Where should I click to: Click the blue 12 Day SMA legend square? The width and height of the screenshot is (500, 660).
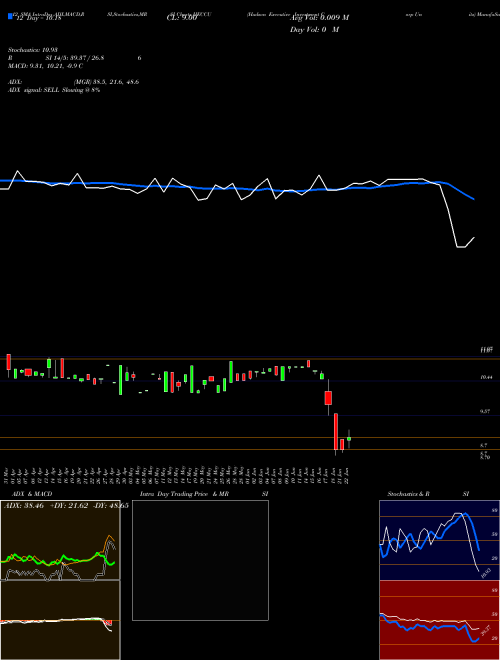point(10,17)
